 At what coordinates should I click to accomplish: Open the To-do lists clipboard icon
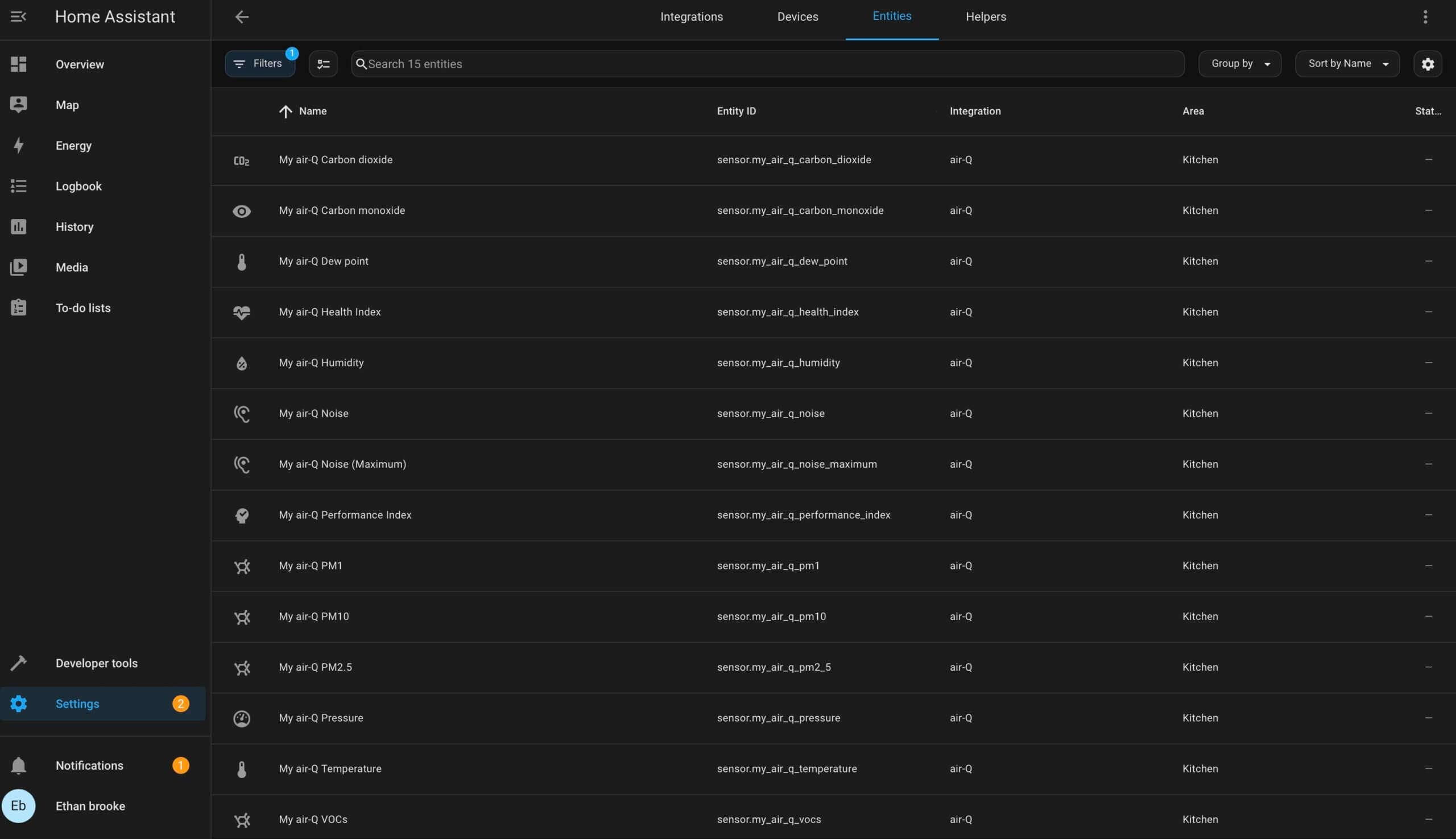[18, 308]
